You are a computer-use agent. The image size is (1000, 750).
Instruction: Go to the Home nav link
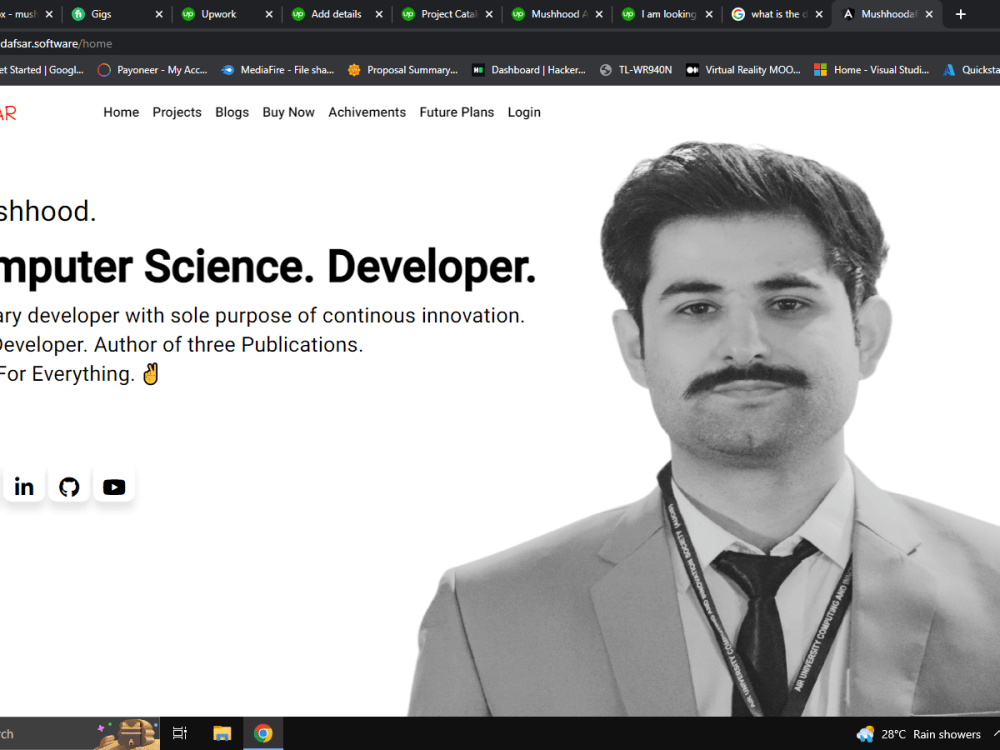click(x=121, y=112)
